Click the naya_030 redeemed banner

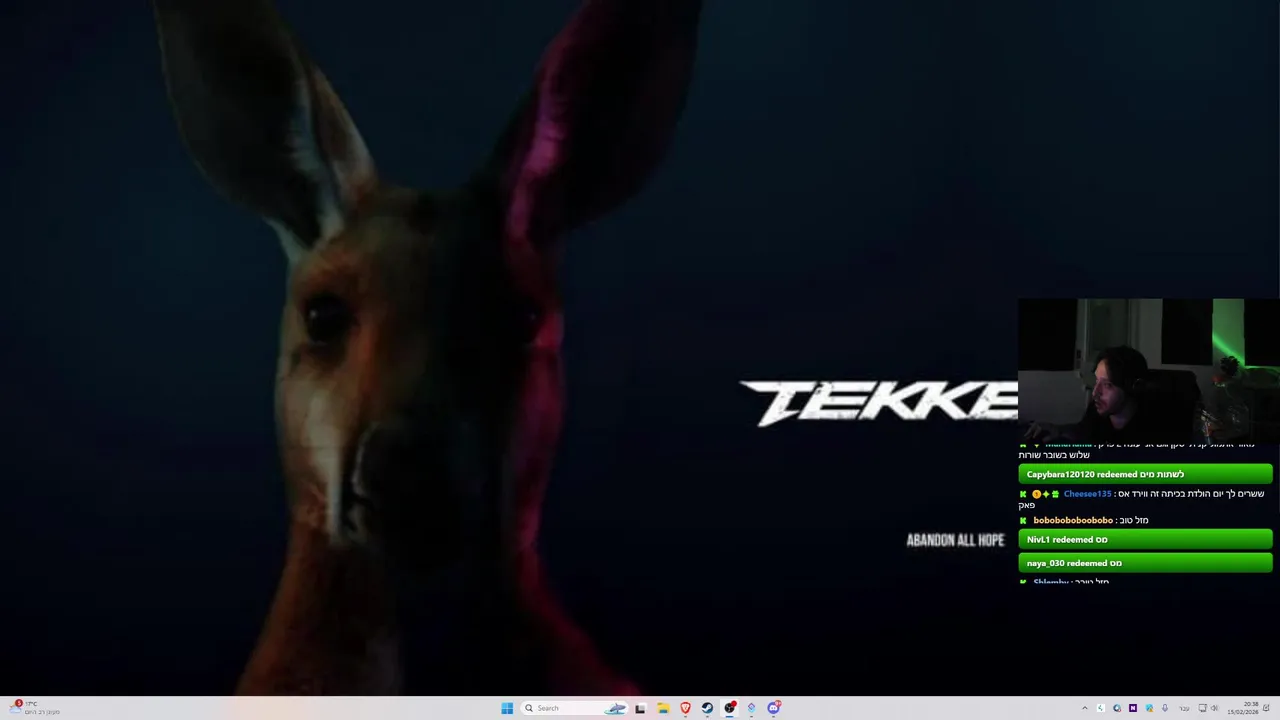[1145, 563]
